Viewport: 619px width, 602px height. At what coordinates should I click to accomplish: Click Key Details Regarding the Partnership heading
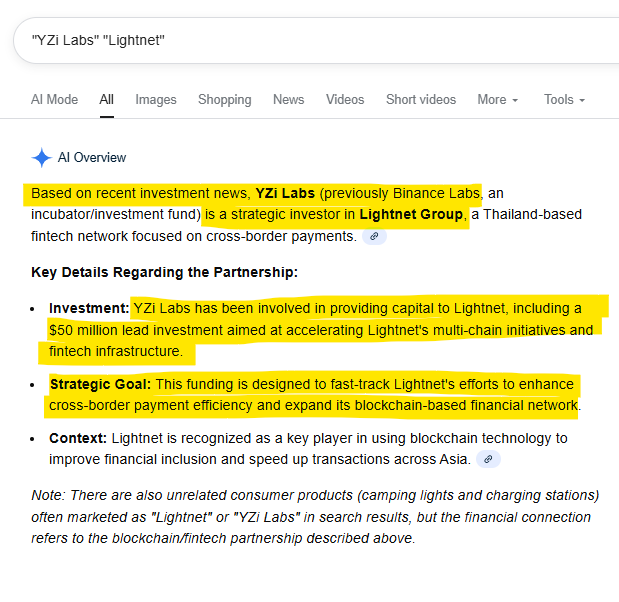[164, 272]
